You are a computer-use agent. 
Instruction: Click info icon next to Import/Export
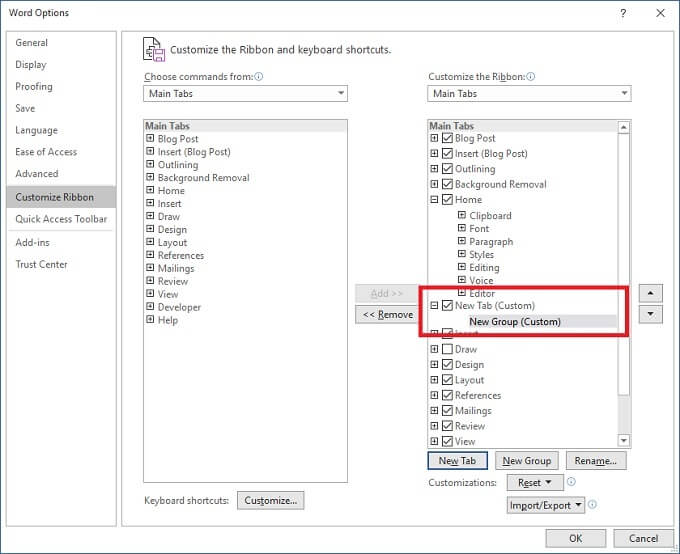click(592, 505)
